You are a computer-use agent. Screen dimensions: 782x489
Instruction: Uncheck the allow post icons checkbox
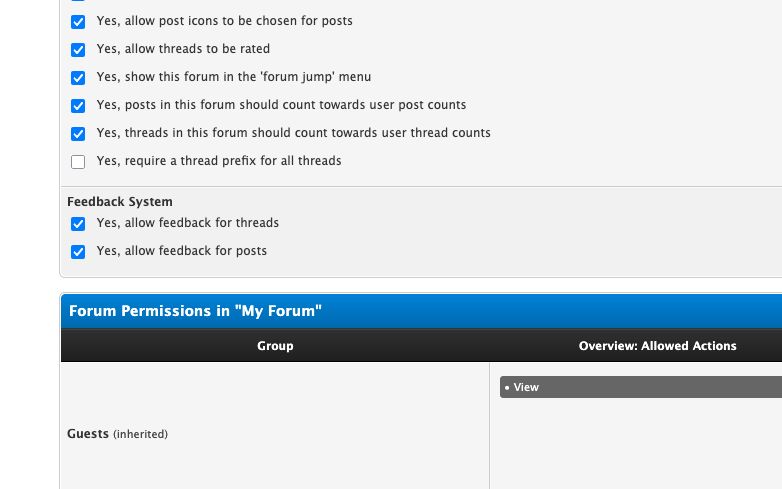click(78, 21)
